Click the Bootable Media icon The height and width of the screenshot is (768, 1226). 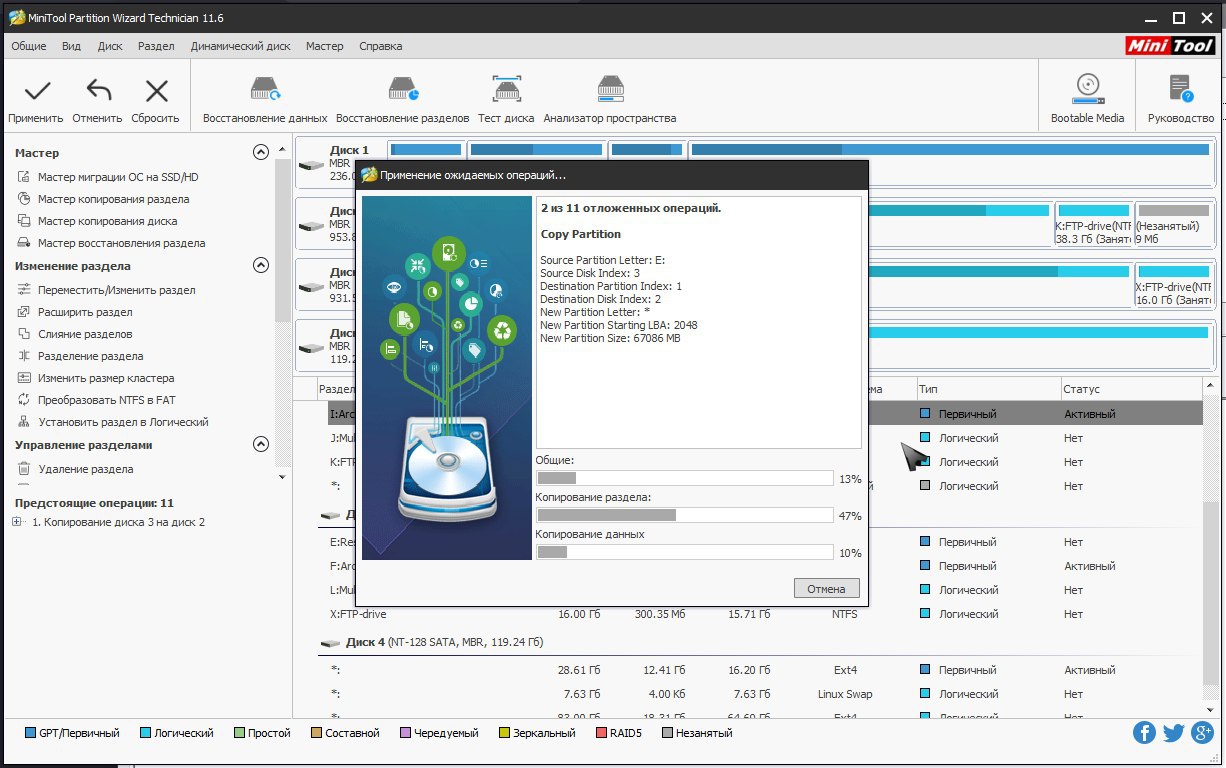[1087, 89]
